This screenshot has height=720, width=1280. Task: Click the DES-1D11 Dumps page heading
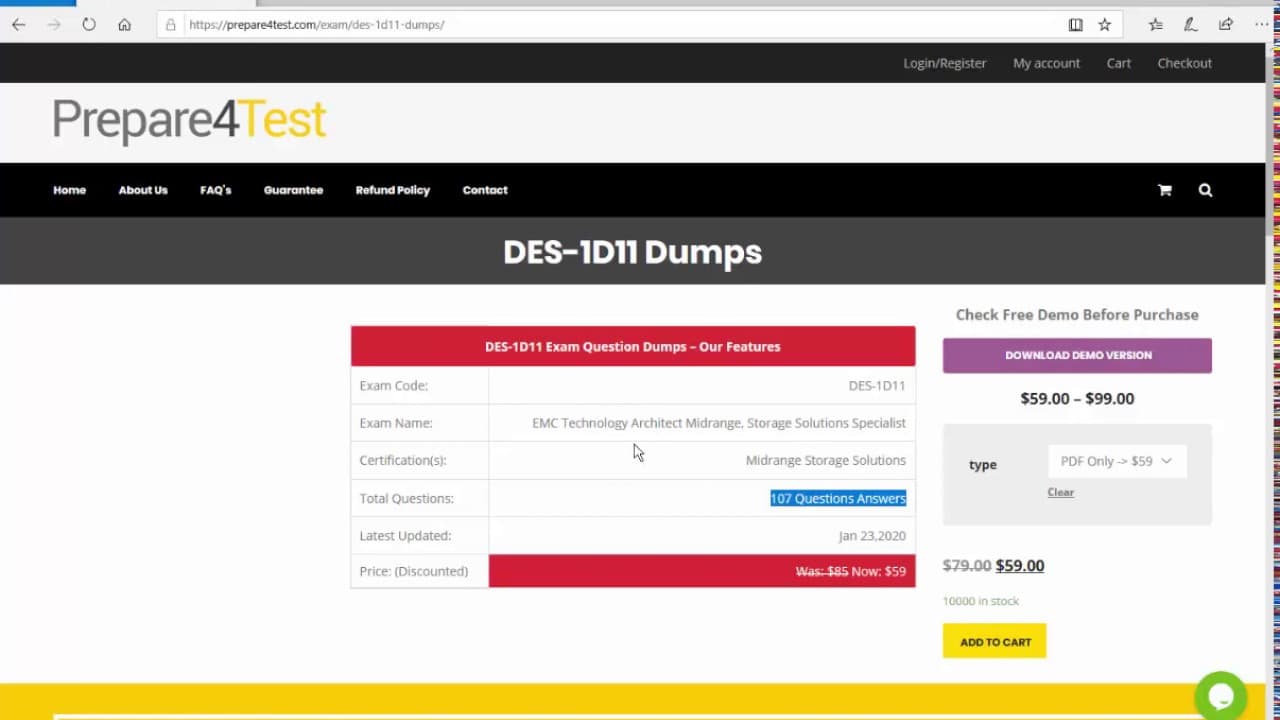click(x=632, y=251)
